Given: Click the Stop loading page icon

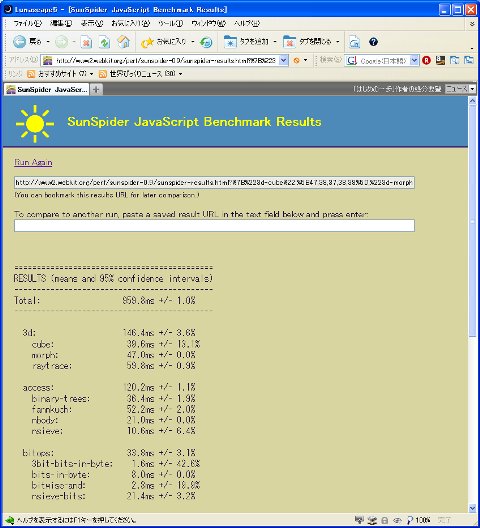Looking at the screenshot, I should tap(87, 42).
